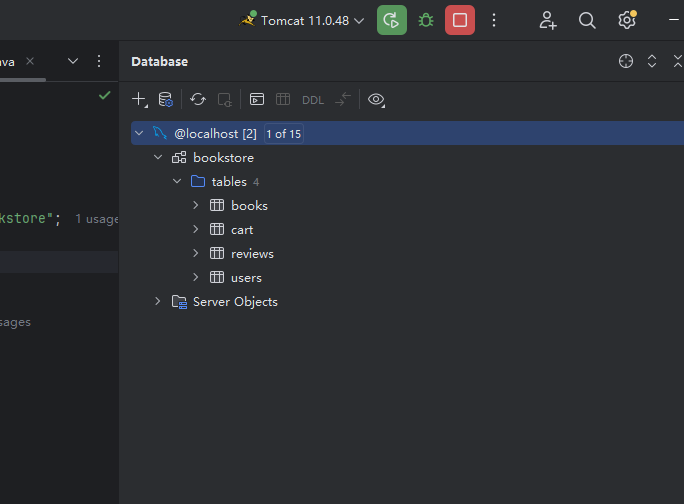Show the editor tabs list chevron
The height and width of the screenshot is (504, 684).
point(73,61)
